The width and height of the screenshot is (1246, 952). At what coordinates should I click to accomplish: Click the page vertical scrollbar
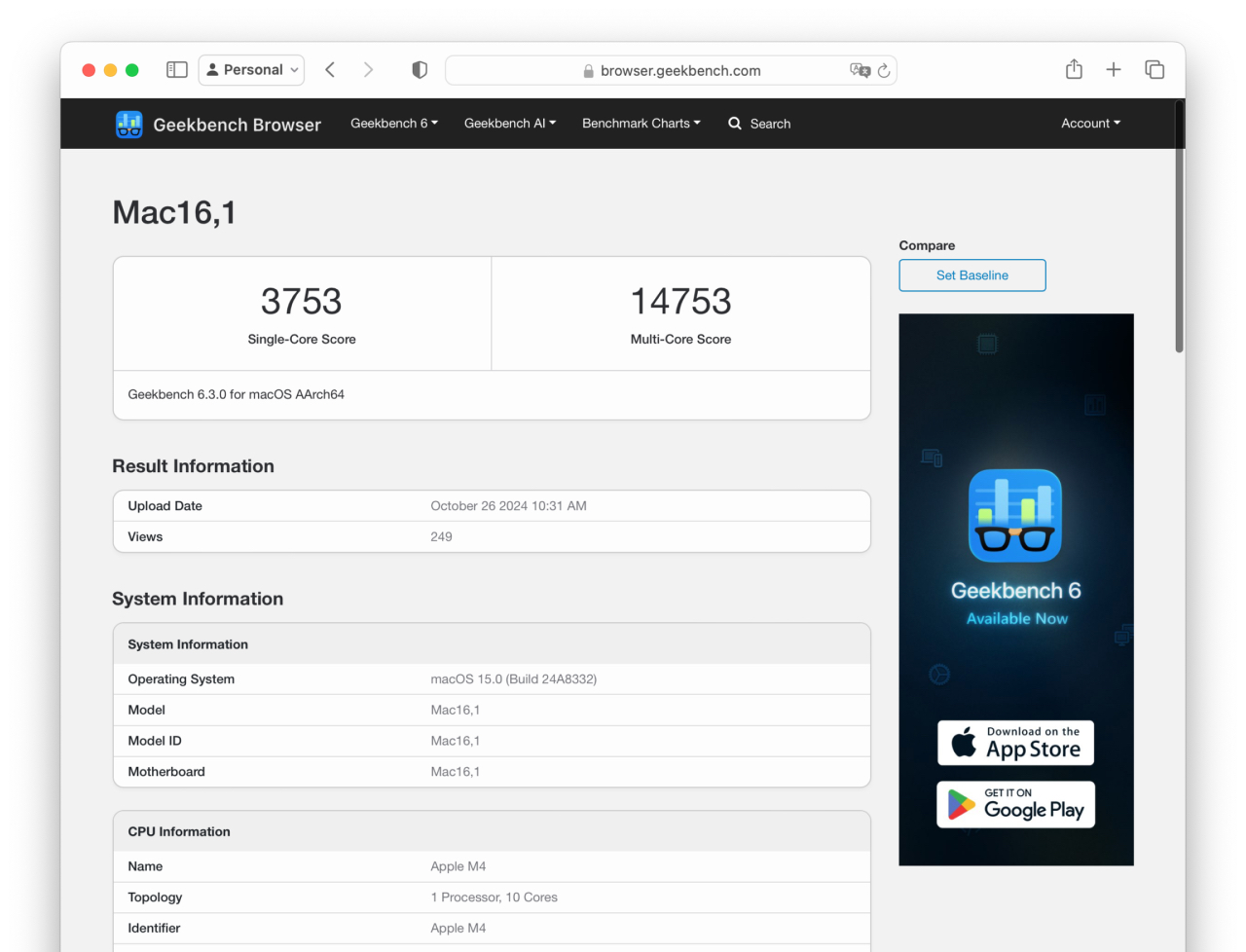[1179, 226]
